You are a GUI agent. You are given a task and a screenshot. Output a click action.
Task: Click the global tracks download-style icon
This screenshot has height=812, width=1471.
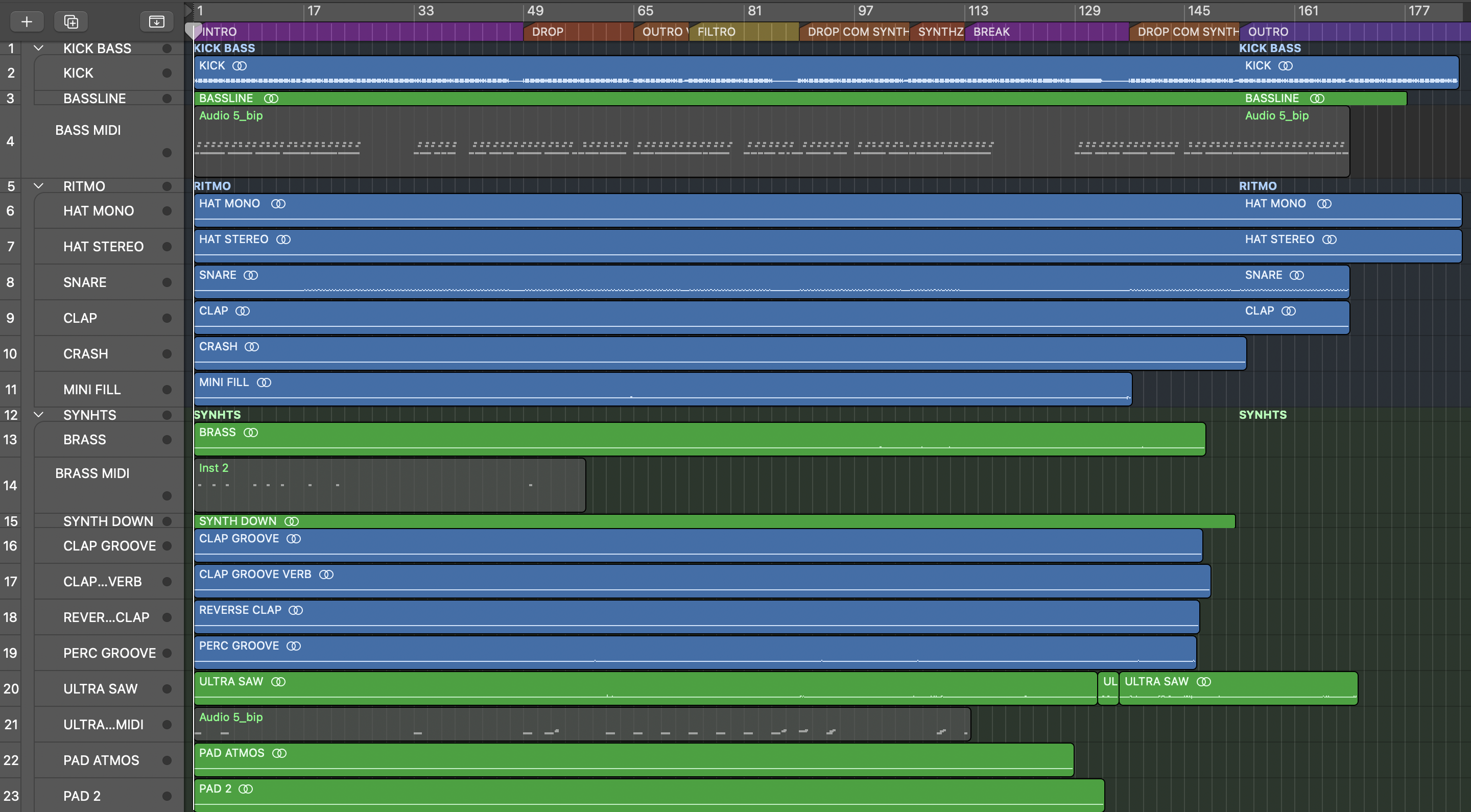[156, 21]
